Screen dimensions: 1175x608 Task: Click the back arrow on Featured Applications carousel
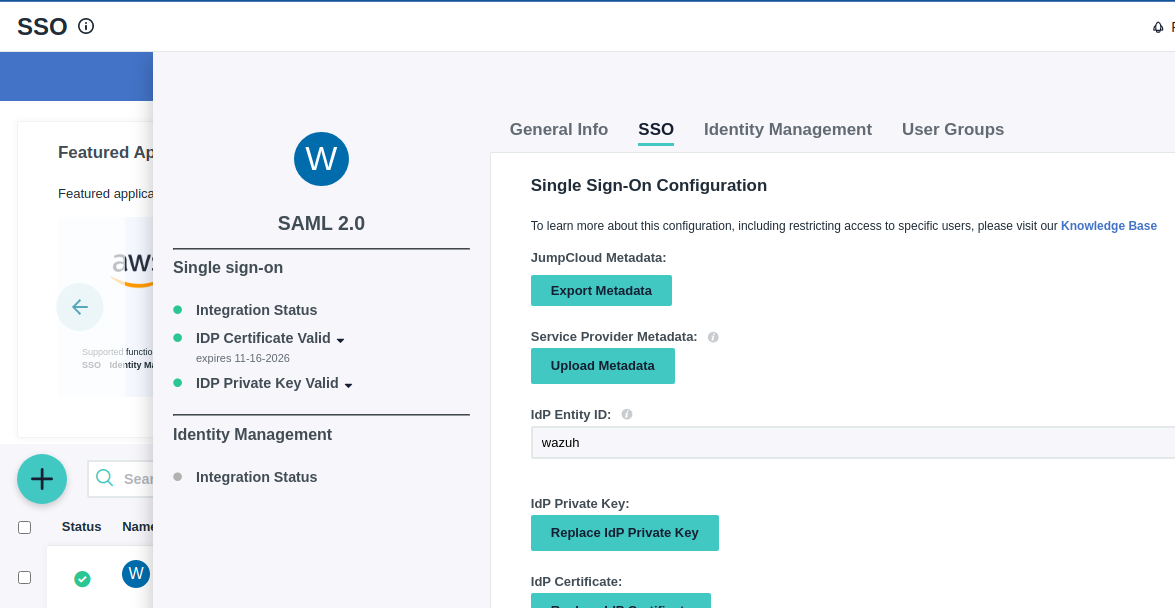[79, 307]
